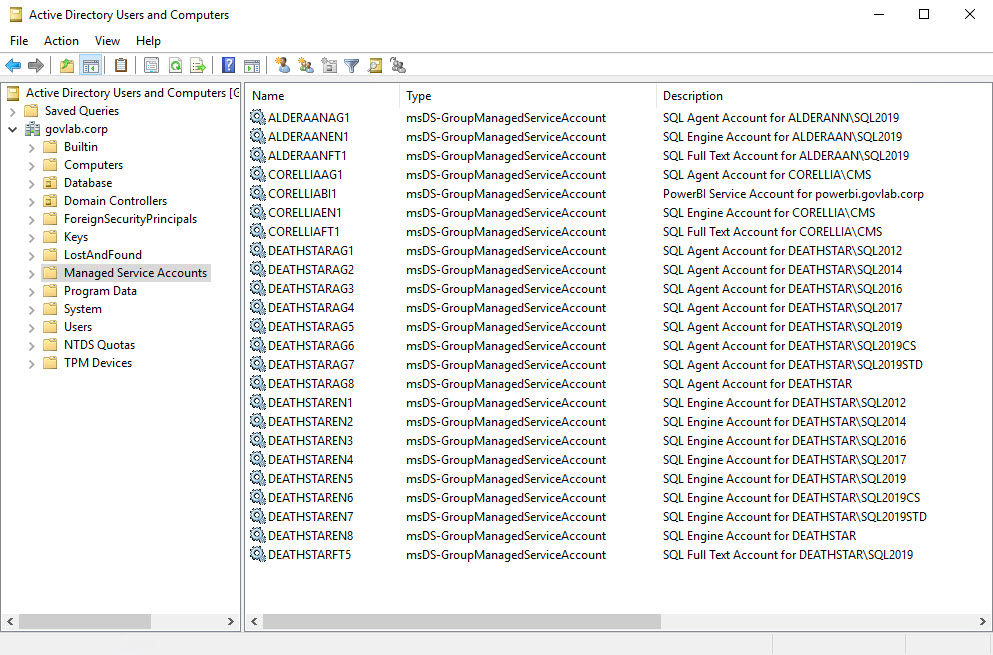Select the DEATHSTARAG1 service account
Screen dimensions: 993x655
(x=310, y=250)
